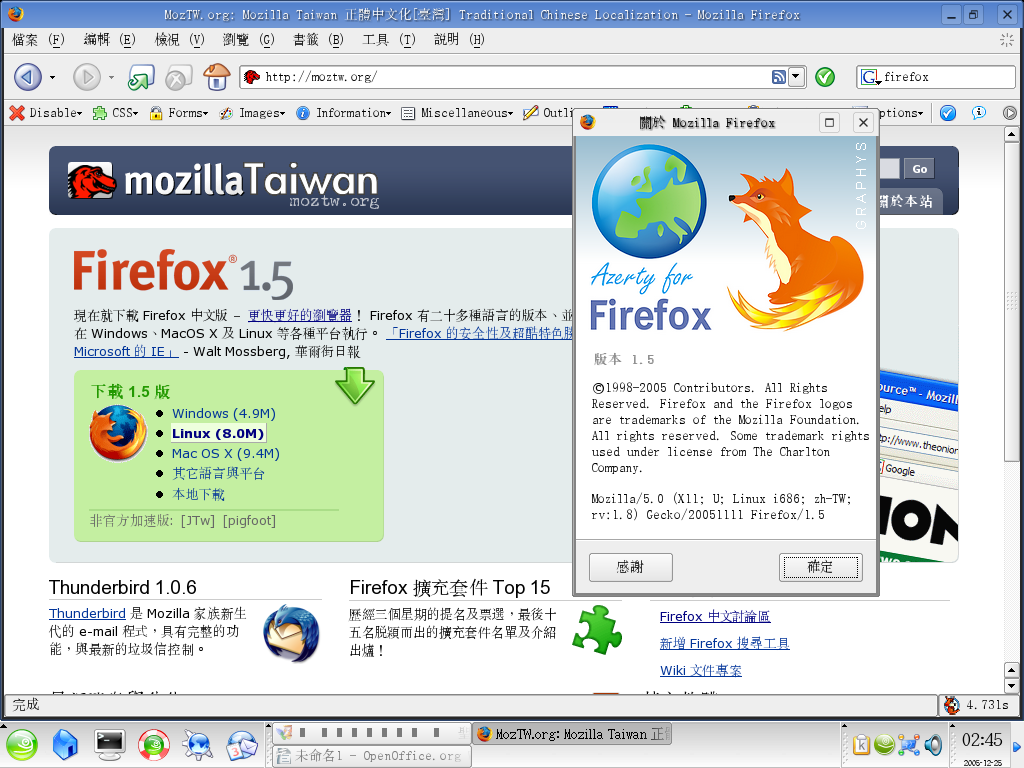Click the RSS feed icon in address bar
Image resolution: width=1024 pixels, height=768 pixels.
tap(778, 77)
